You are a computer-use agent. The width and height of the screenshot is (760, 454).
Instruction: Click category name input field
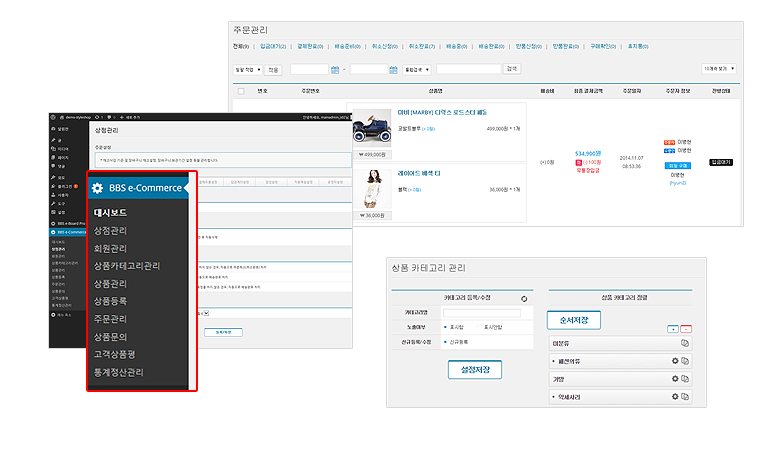tap(482, 313)
